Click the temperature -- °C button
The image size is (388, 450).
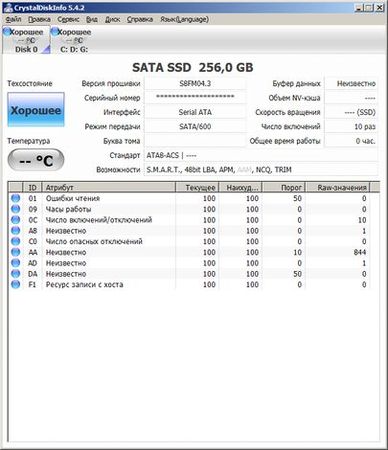36,160
